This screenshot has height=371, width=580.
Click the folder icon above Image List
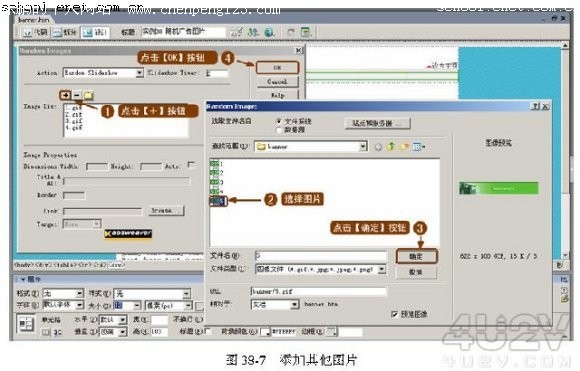(x=88, y=95)
